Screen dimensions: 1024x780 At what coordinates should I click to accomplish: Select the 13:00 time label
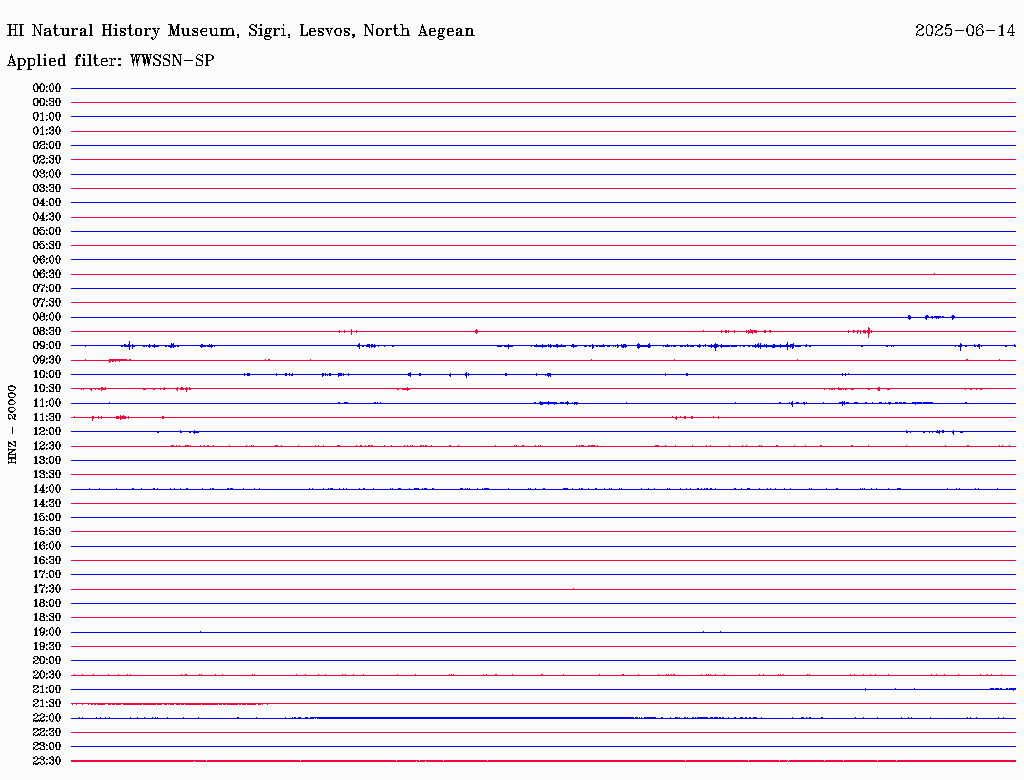[47, 461]
